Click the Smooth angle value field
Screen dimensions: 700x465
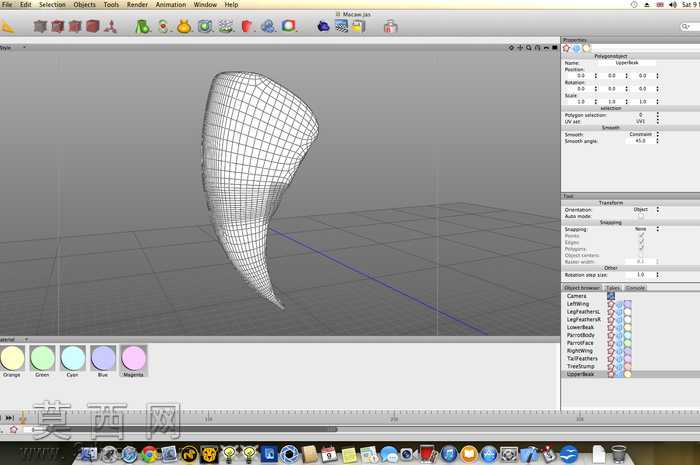(x=640, y=141)
